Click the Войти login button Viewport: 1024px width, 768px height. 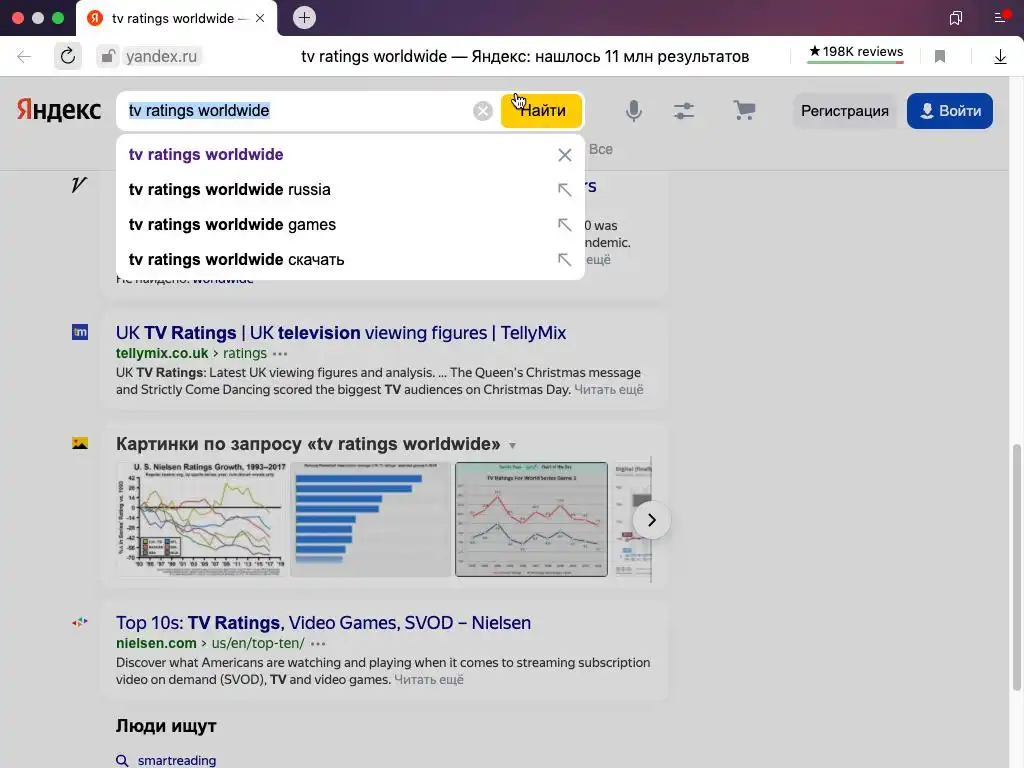950,111
